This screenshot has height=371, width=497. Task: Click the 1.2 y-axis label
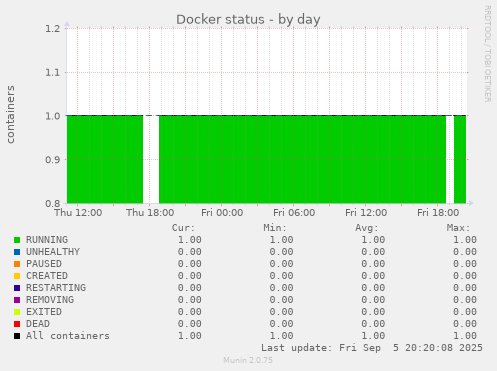click(53, 29)
